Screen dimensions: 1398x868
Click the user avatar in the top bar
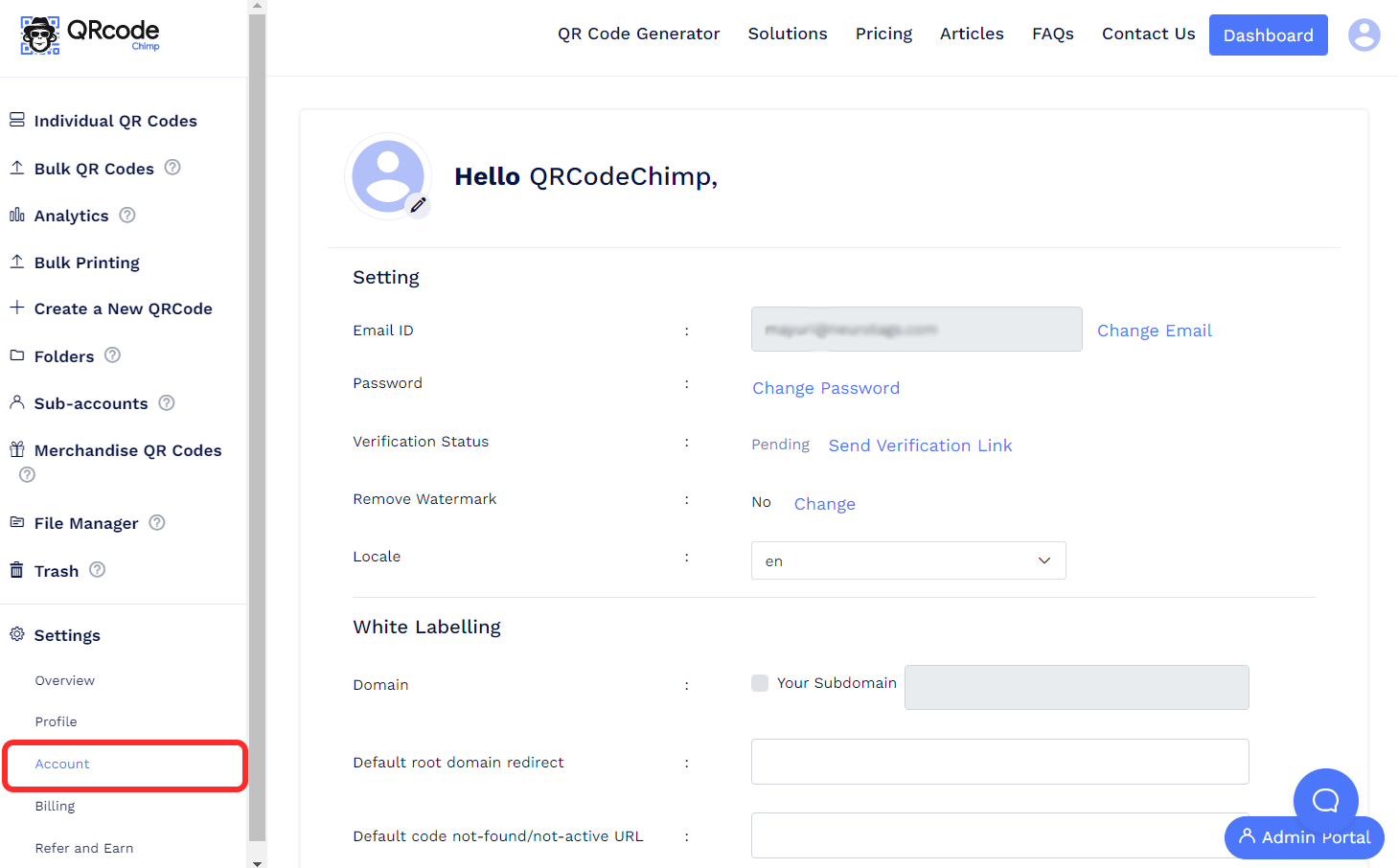point(1364,34)
